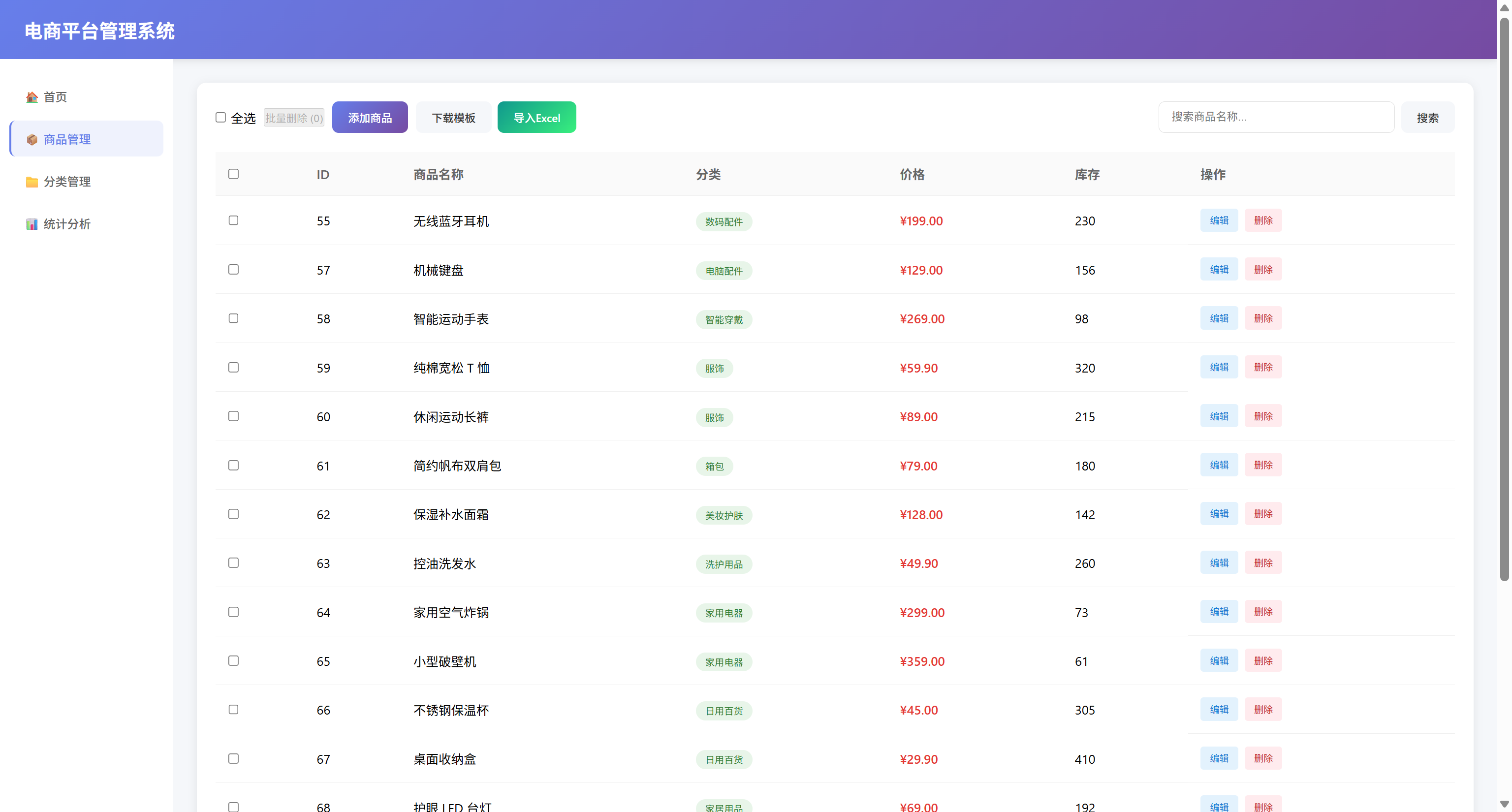The image size is (1512, 812).
Task: Click the 搜索 button
Action: coord(1427,117)
